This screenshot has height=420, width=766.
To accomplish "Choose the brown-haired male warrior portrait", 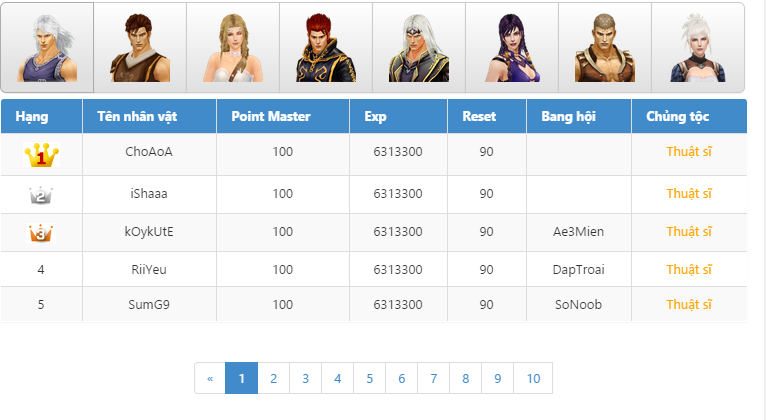I will click(x=140, y=48).
